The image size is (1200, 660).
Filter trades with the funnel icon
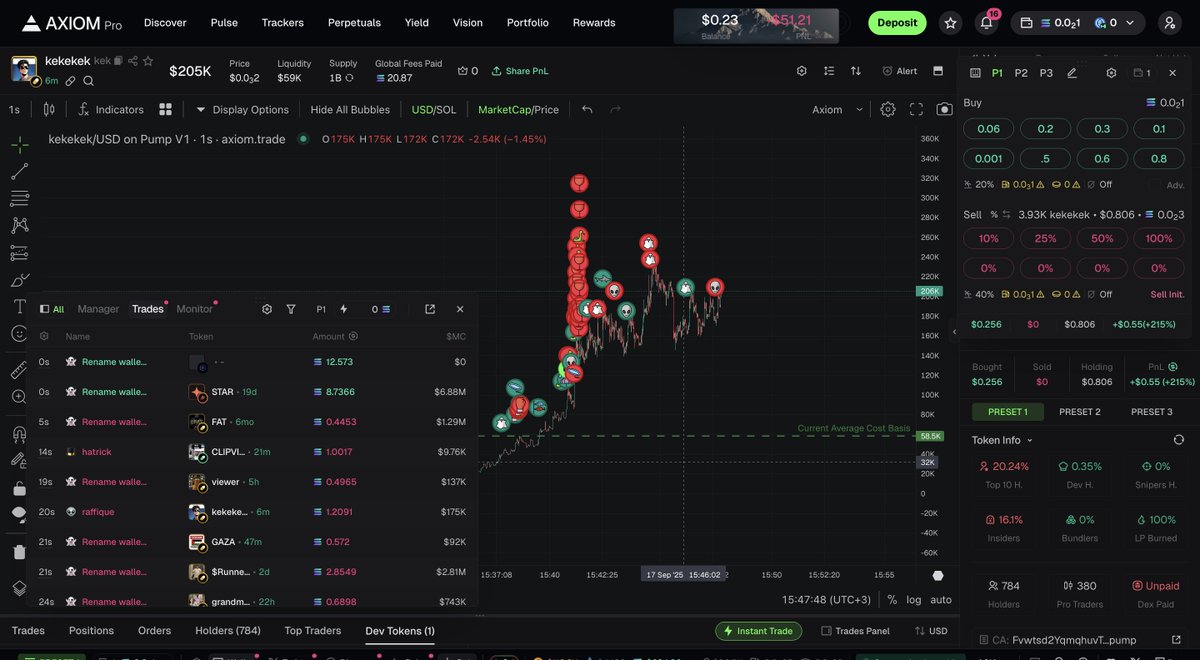pos(291,309)
